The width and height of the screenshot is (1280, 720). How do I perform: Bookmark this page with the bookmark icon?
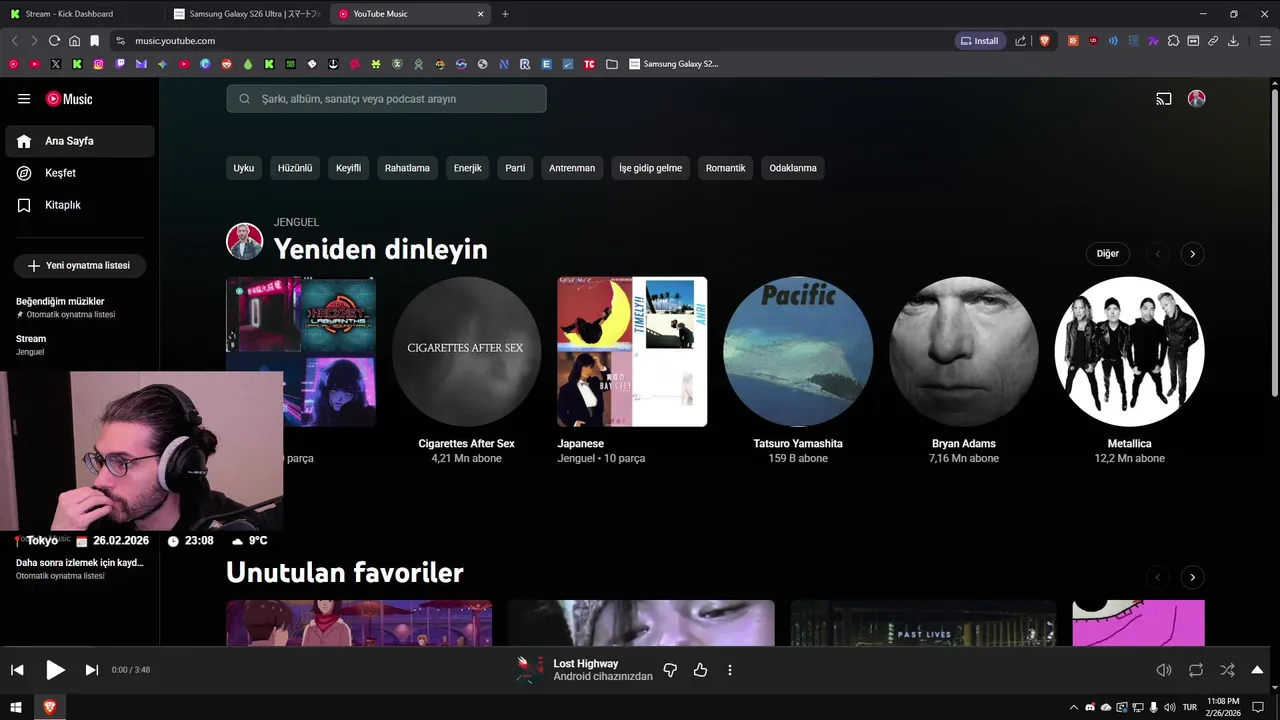coord(94,41)
